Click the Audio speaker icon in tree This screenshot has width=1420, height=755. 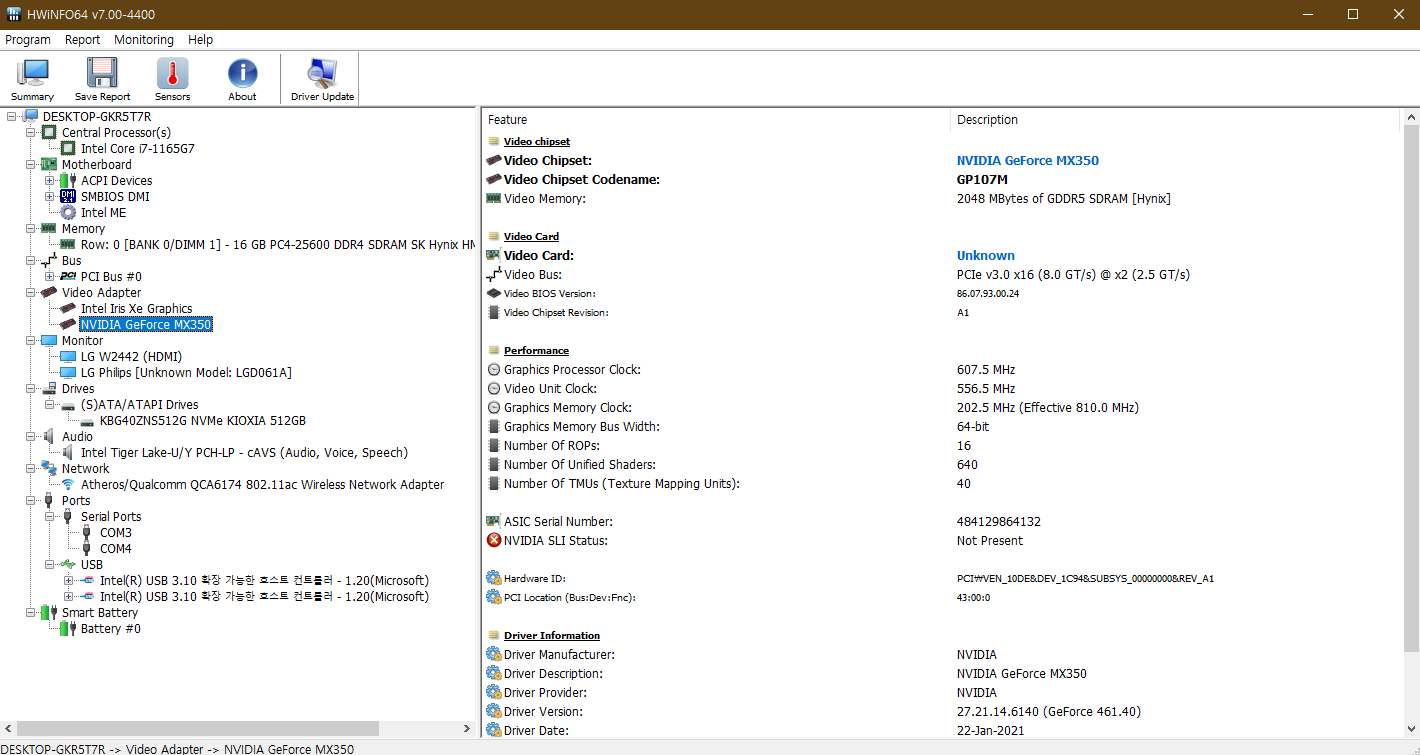pyautogui.click(x=49, y=436)
